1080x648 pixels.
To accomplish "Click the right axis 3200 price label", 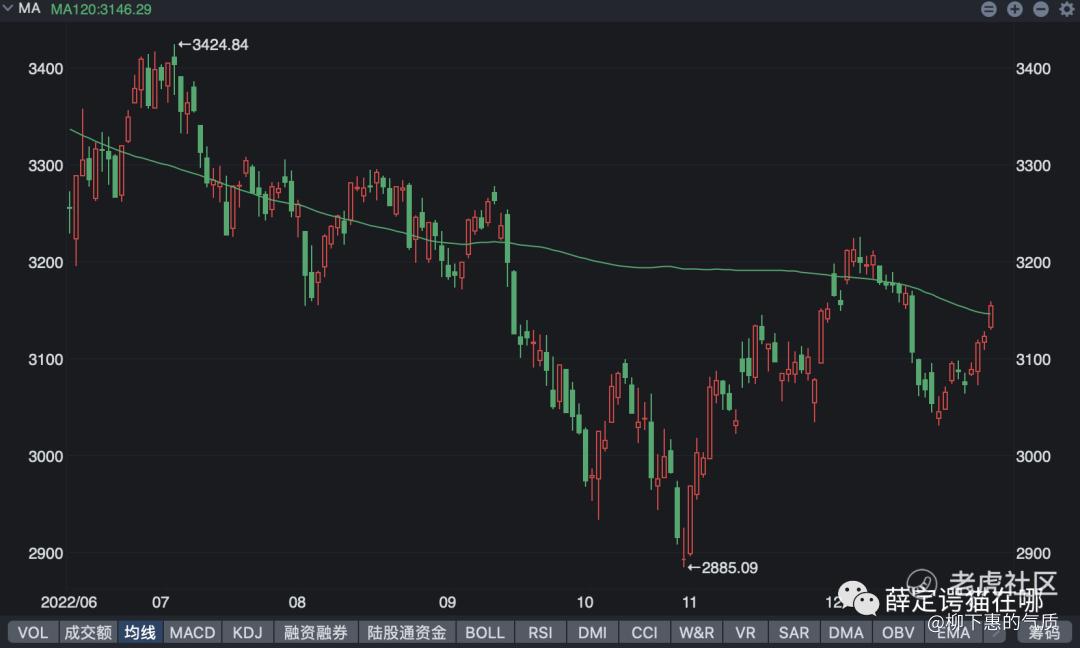I will (1033, 263).
